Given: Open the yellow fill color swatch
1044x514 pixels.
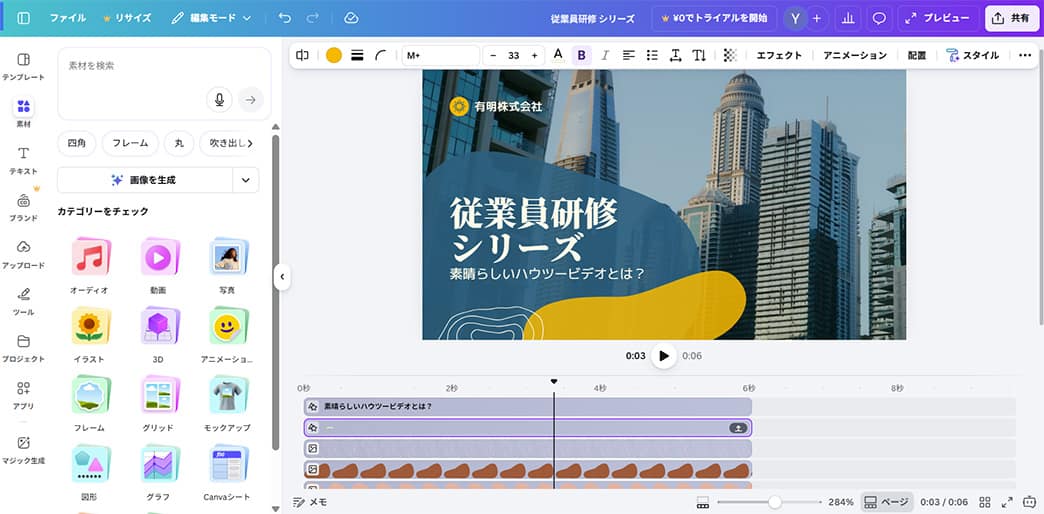Looking at the screenshot, I should tap(334, 55).
